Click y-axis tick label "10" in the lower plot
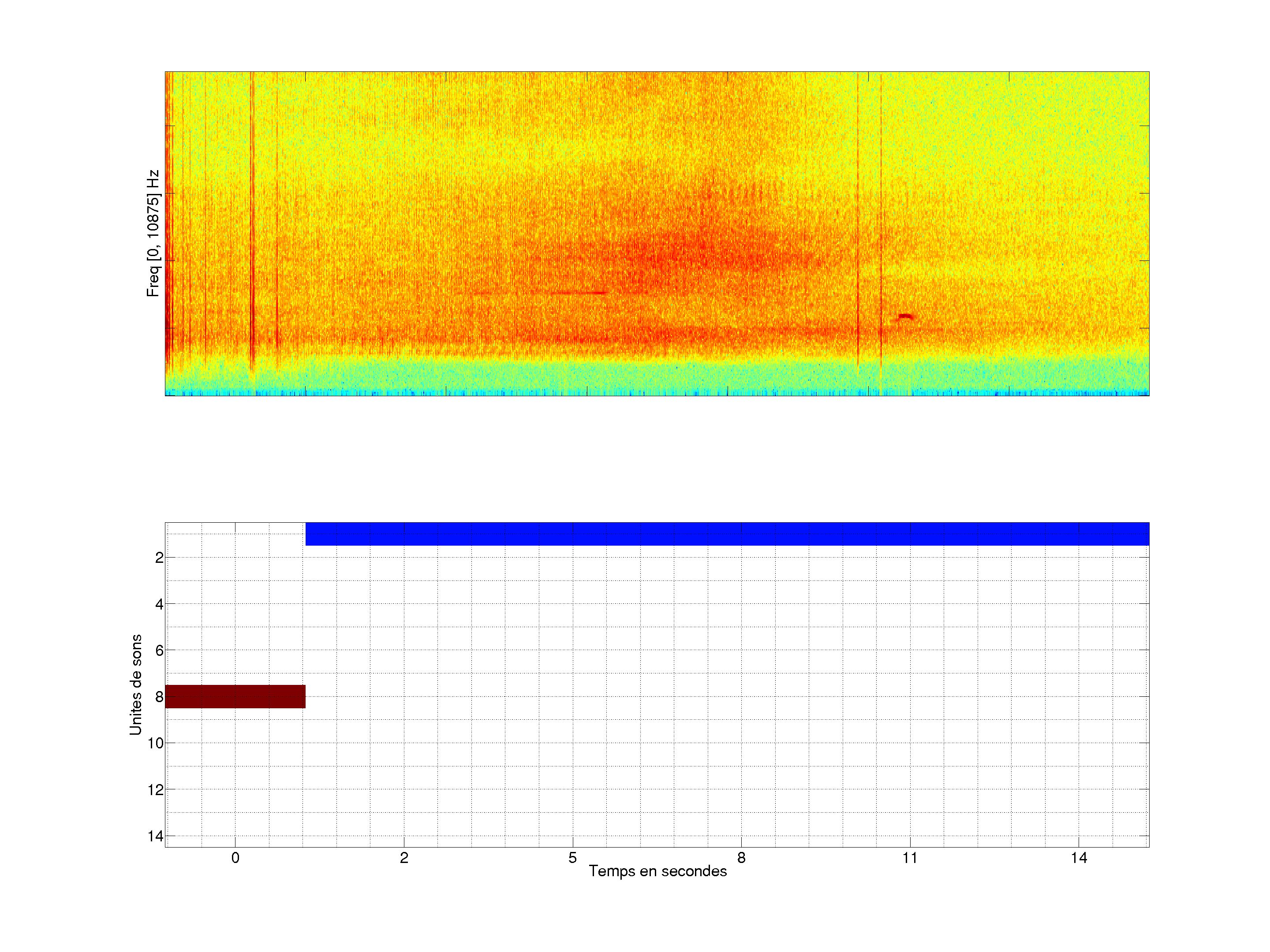1270x952 pixels. pos(156,743)
